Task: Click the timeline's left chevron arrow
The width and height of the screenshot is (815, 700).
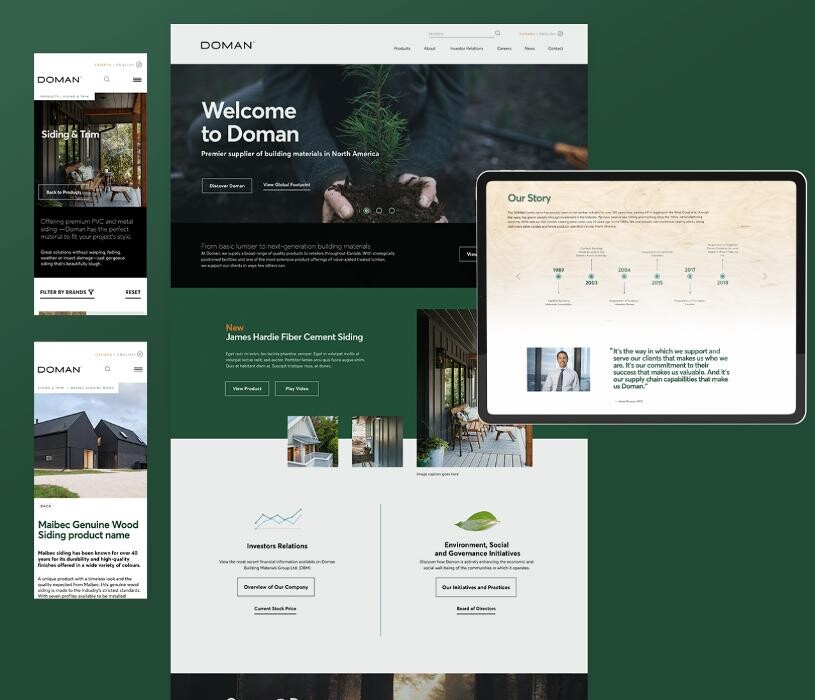Action: point(518,277)
